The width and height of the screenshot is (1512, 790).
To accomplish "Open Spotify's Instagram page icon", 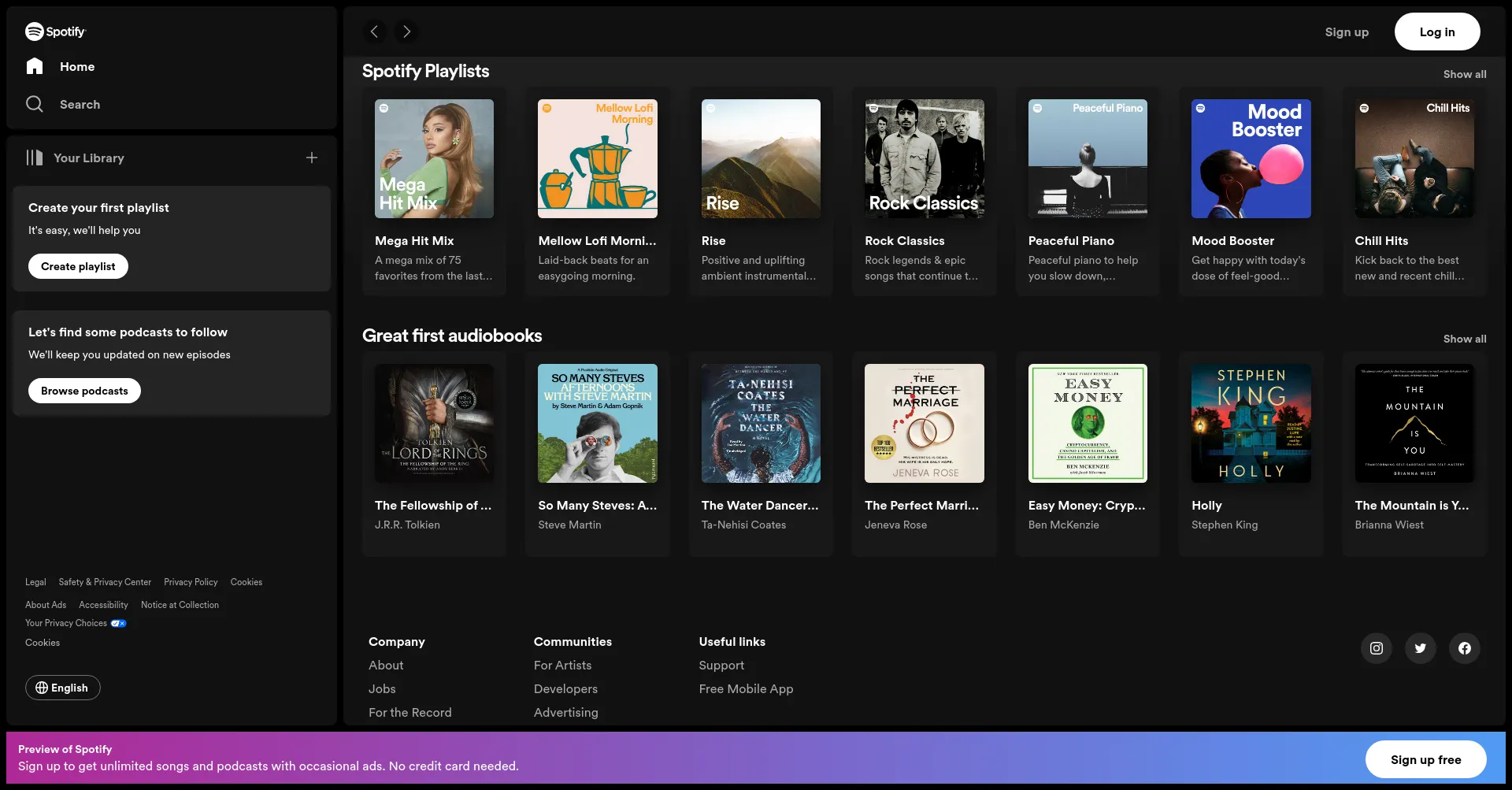I will point(1377,648).
